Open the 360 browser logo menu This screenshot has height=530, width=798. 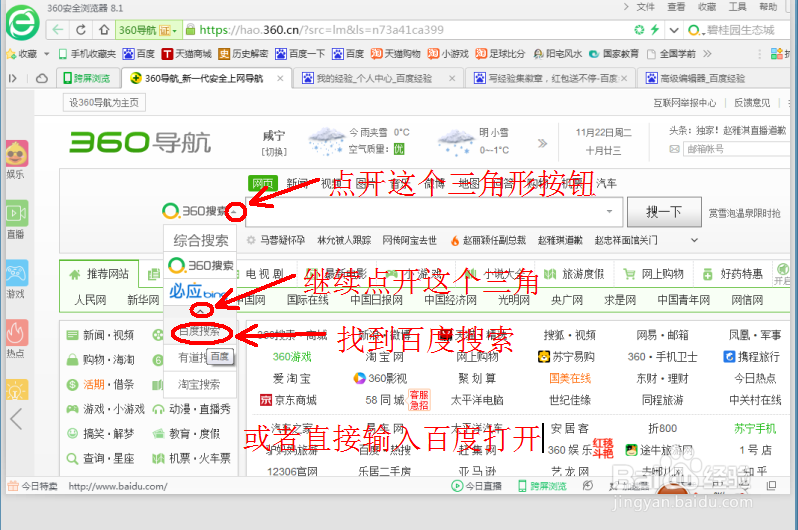coord(22,22)
